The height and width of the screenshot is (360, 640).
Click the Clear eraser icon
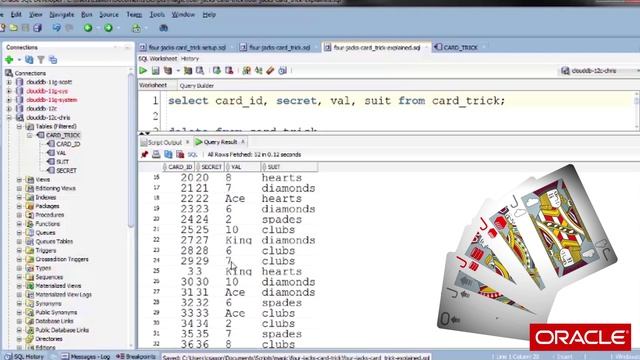(x=270, y=70)
